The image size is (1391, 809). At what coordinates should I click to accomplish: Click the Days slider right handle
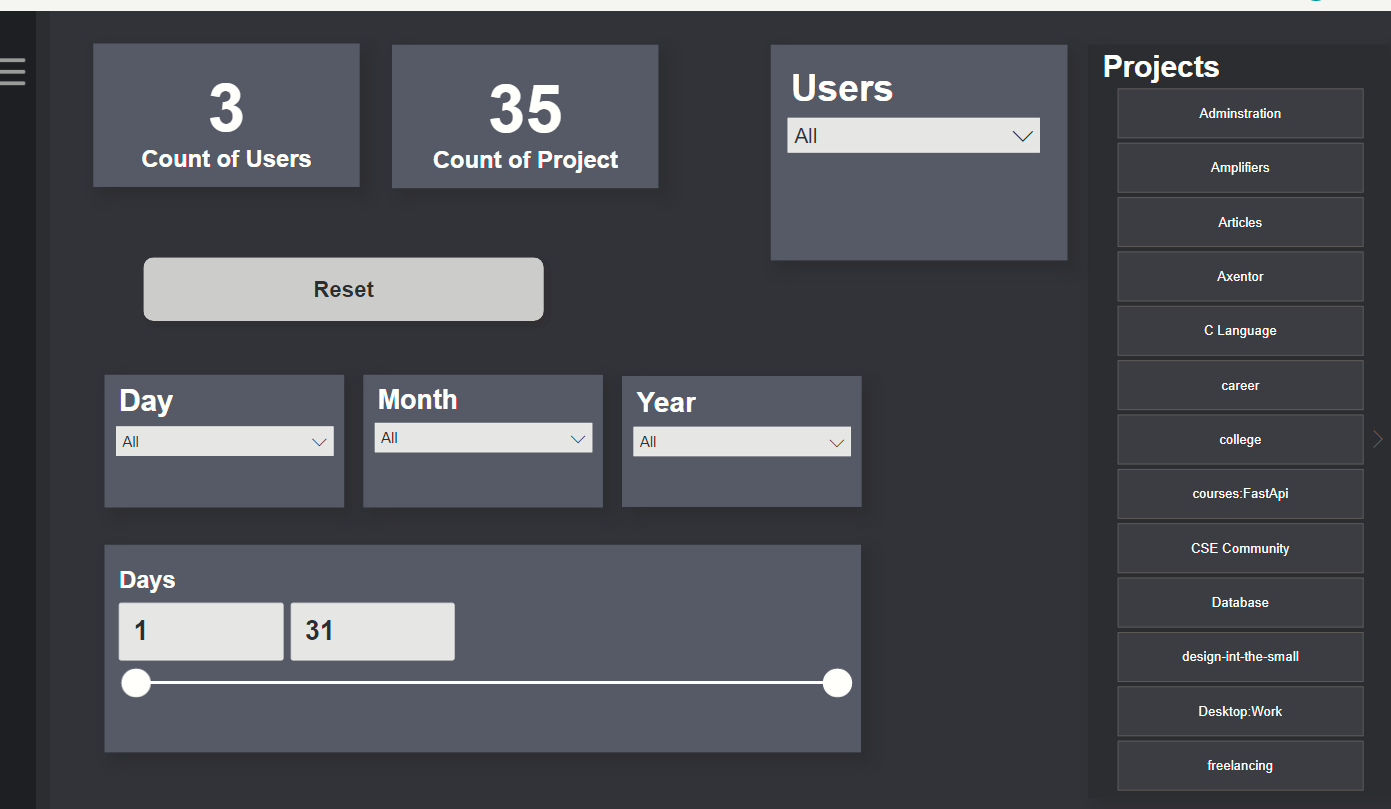coord(837,683)
